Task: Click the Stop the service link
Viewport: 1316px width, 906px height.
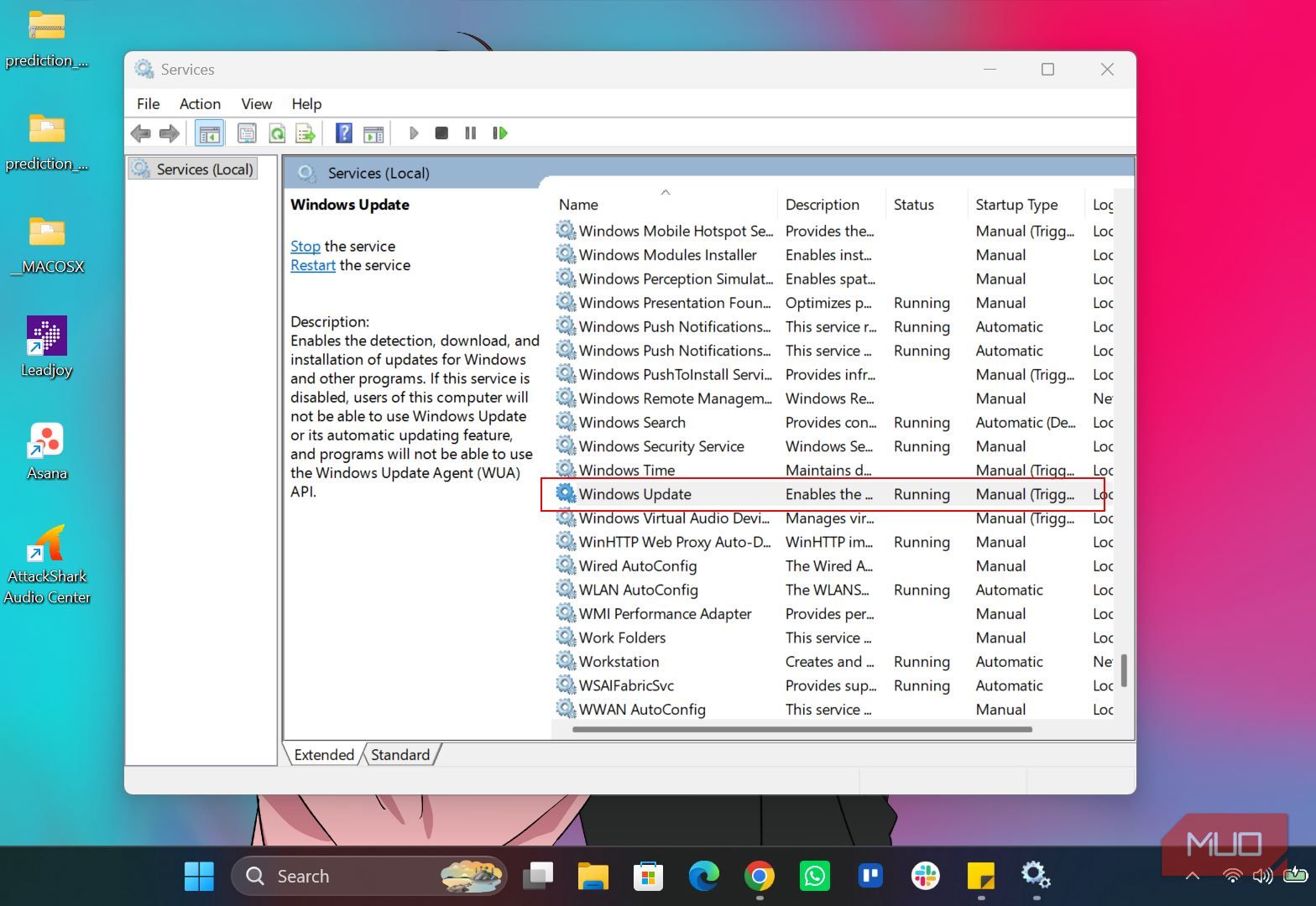Action: [305, 246]
